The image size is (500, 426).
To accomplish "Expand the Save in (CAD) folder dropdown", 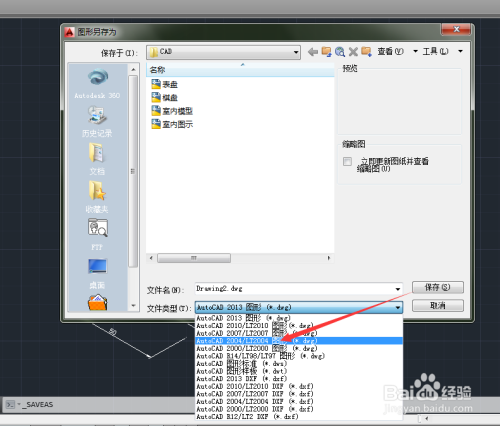I will 296,52.
